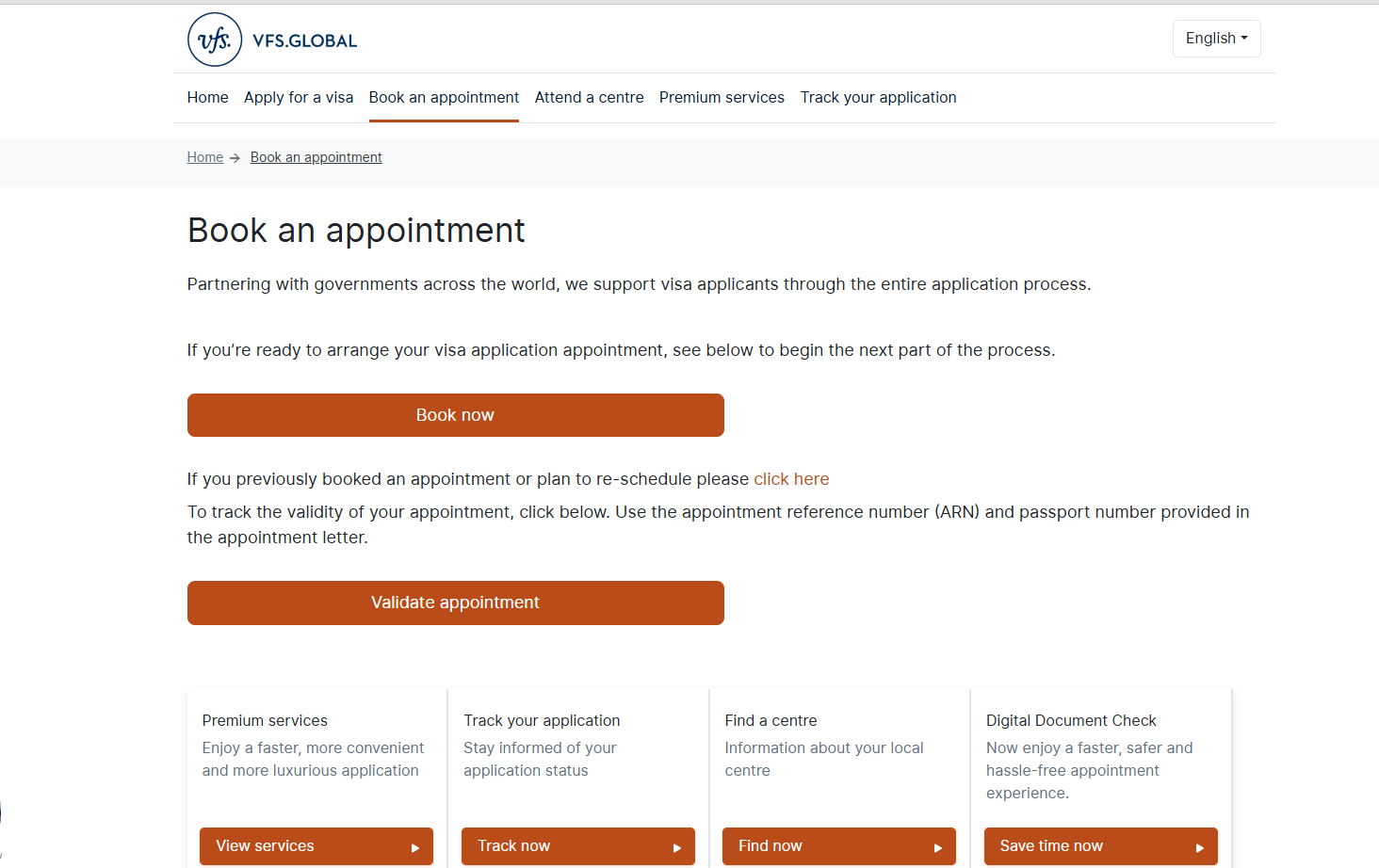Select the Book an appointment nav tab
Screen dimensions: 1379x868
(x=444, y=97)
